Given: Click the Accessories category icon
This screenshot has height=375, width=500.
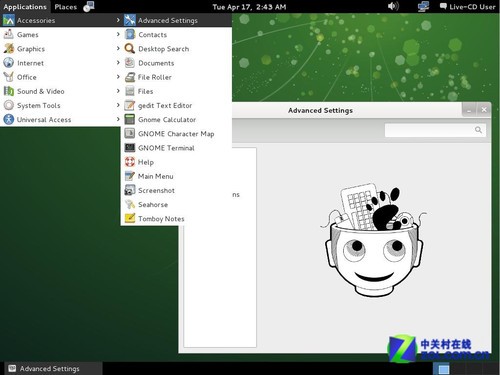Looking at the screenshot, I should click(x=9, y=20).
